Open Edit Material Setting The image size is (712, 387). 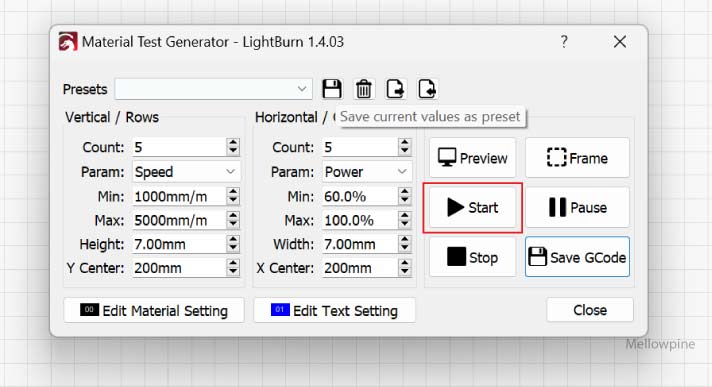(154, 311)
